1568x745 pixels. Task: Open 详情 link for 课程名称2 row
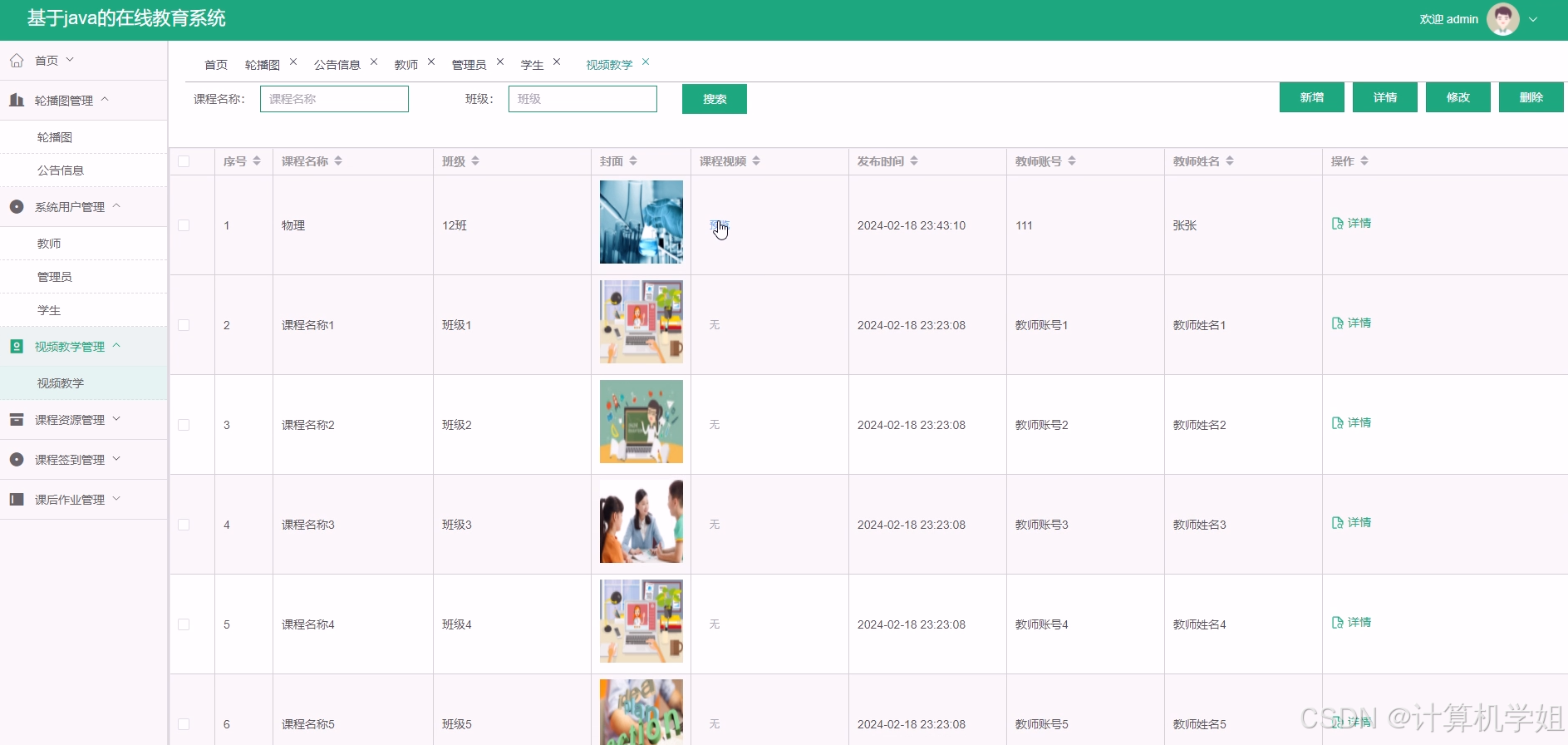(x=1352, y=423)
